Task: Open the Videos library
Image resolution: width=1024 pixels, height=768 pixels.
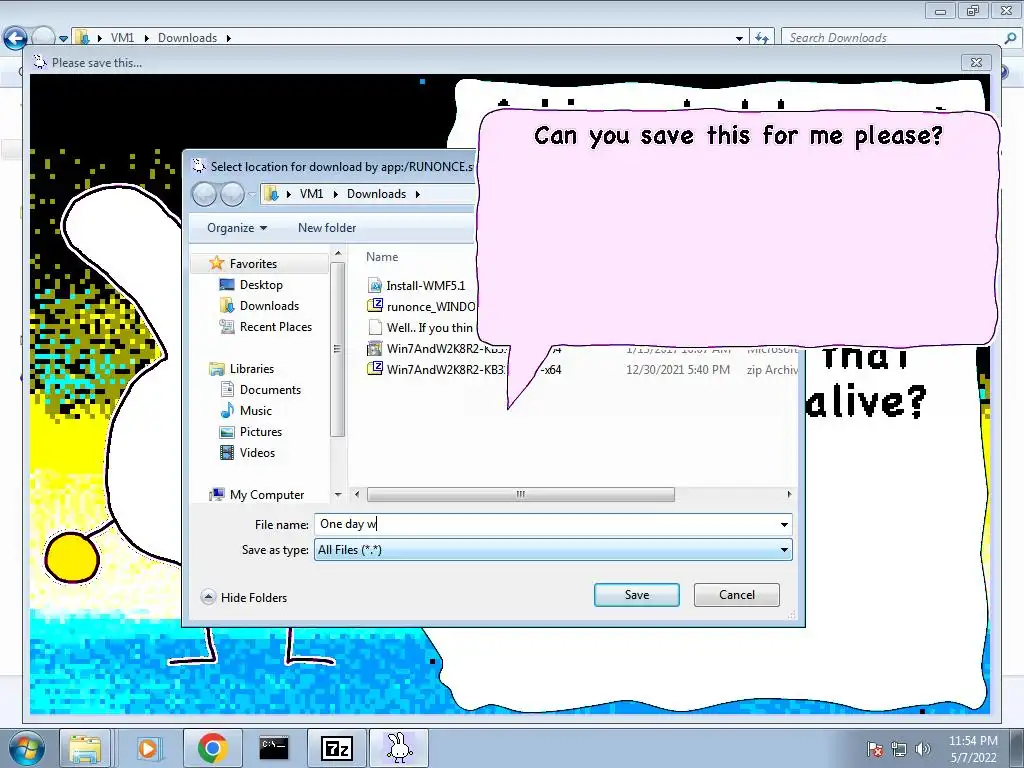Action: tap(257, 453)
